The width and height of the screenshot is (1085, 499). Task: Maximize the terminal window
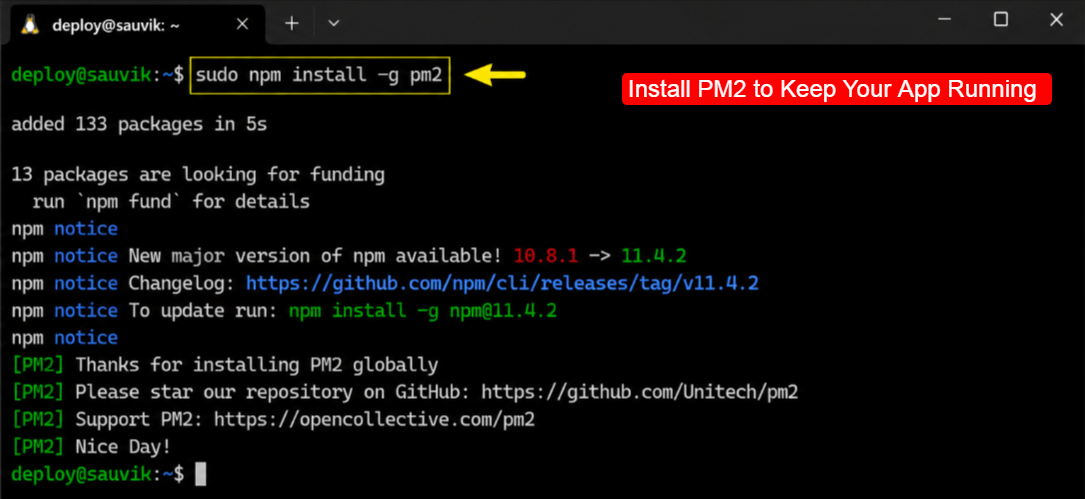pyautogui.click(x=1001, y=20)
